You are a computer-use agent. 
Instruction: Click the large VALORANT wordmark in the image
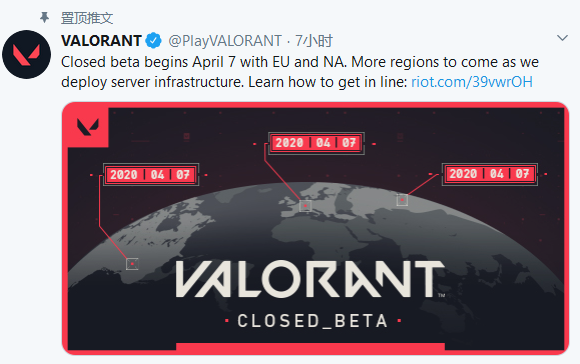pos(310,279)
